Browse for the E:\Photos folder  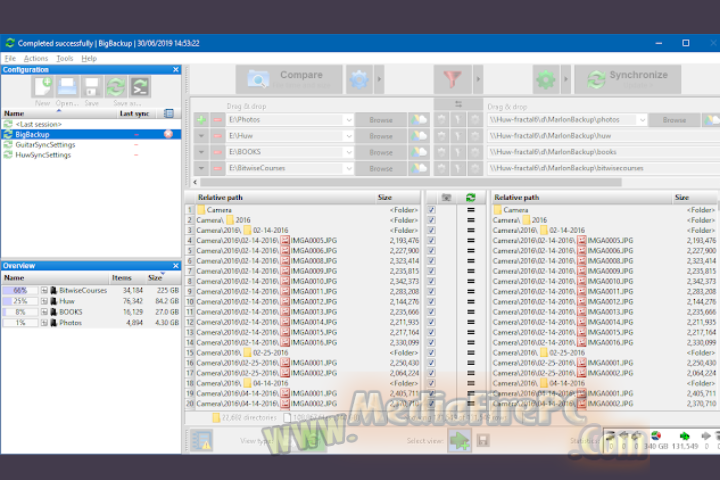click(x=381, y=120)
